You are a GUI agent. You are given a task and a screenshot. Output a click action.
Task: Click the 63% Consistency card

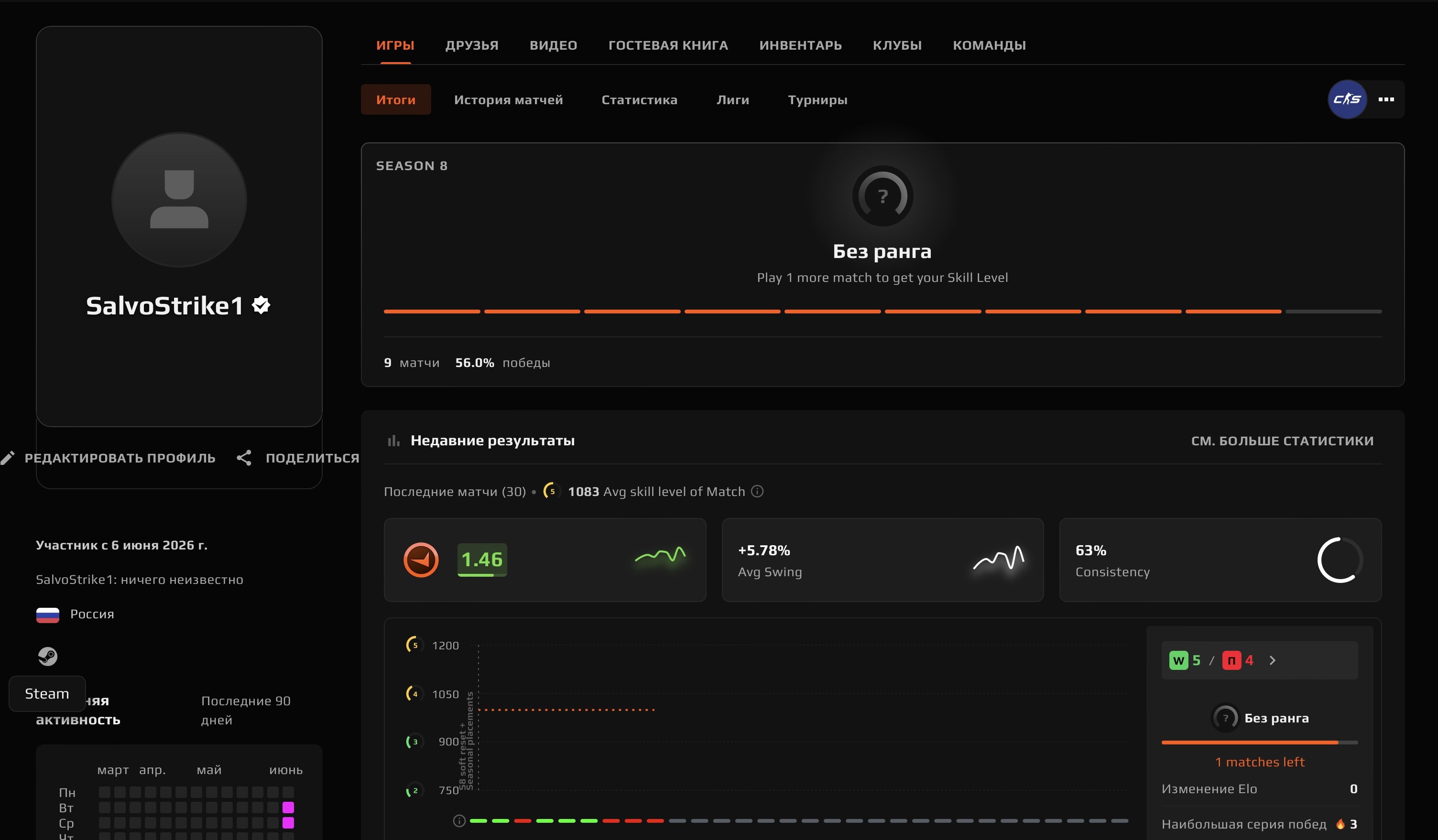[x=1220, y=560]
